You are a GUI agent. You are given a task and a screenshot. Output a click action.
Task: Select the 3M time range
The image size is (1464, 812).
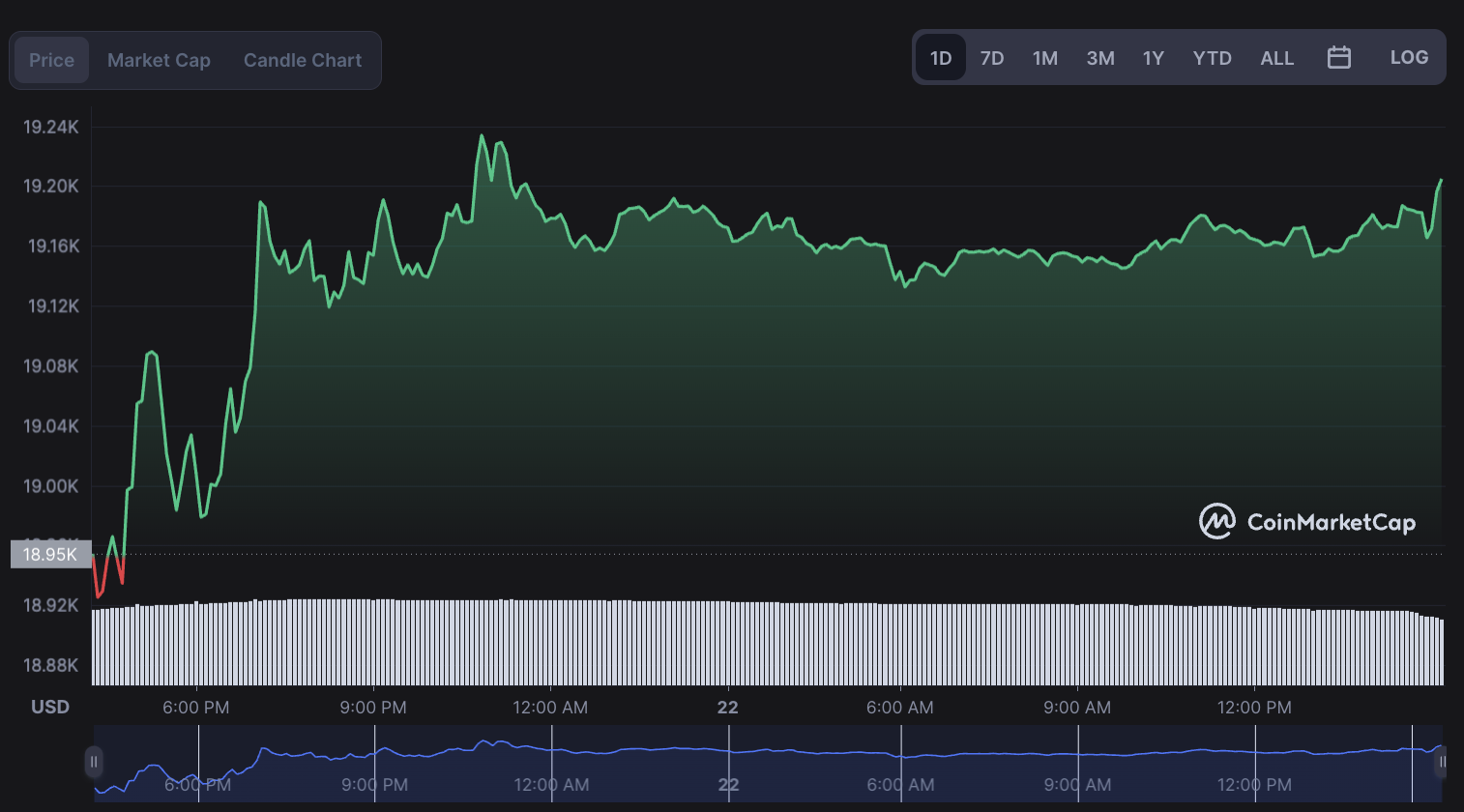[1100, 58]
